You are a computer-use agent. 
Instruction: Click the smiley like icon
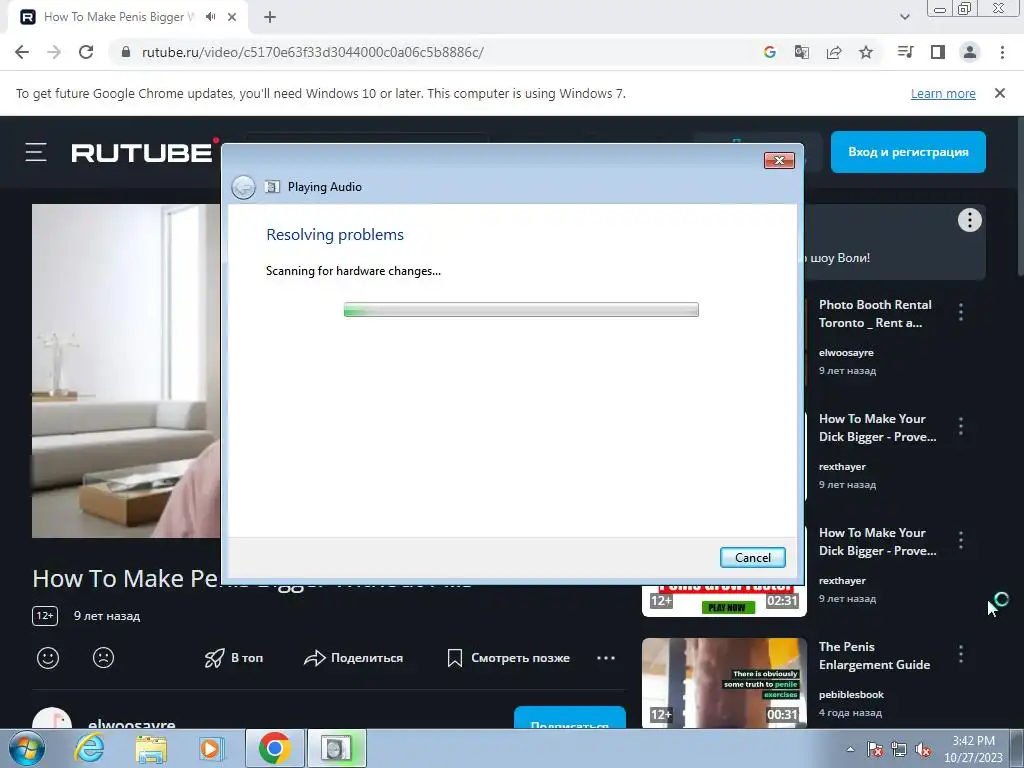pyautogui.click(x=48, y=658)
